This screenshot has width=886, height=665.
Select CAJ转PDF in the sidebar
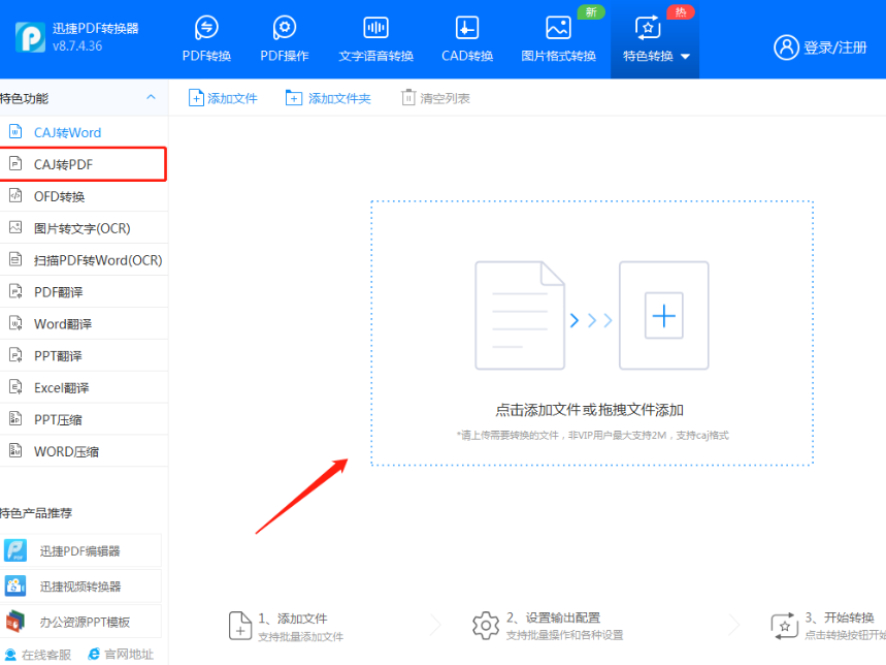[x=84, y=164]
